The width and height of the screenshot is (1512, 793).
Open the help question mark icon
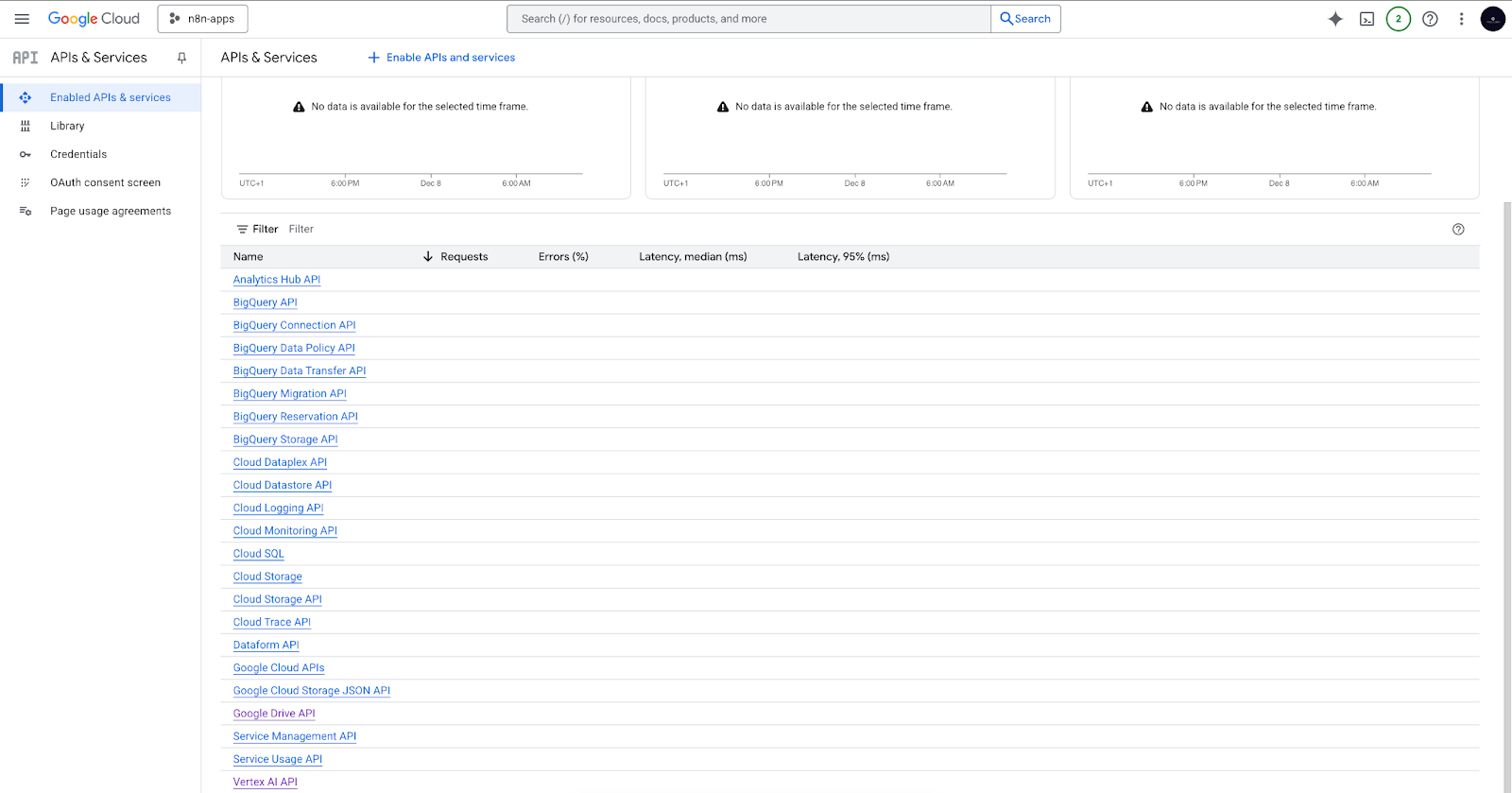click(1430, 19)
